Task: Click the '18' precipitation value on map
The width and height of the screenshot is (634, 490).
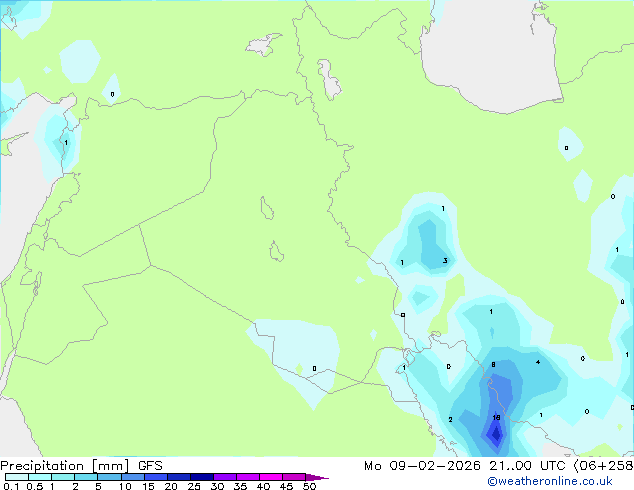Action: (x=496, y=418)
